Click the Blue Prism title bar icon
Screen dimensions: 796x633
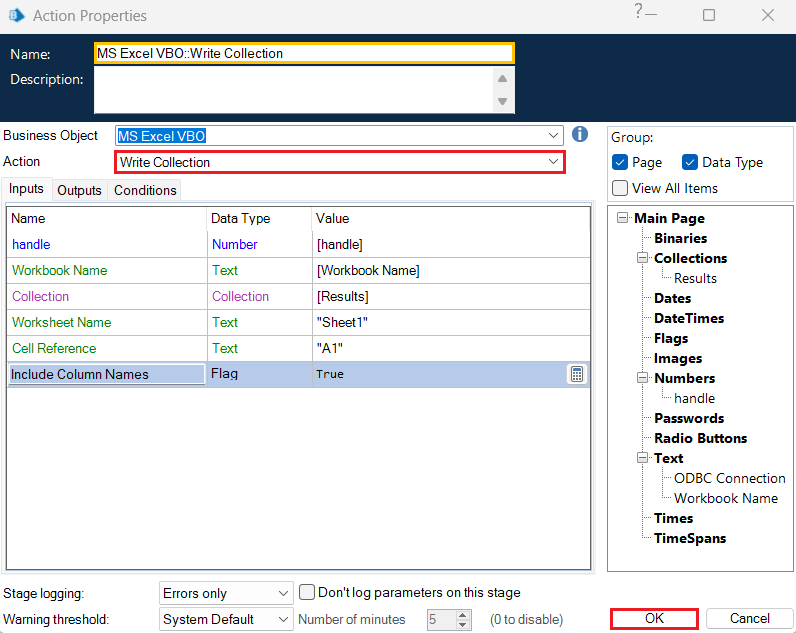[17, 16]
